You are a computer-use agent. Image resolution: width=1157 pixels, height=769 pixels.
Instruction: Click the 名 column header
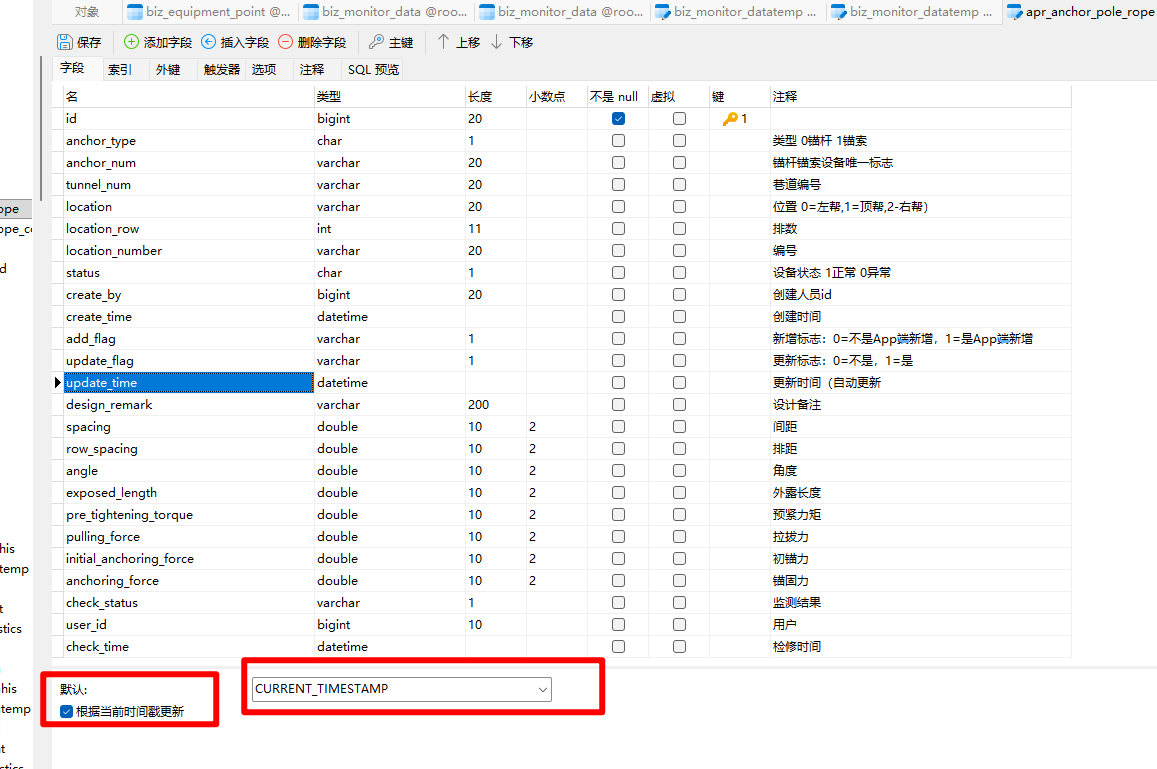(x=188, y=97)
